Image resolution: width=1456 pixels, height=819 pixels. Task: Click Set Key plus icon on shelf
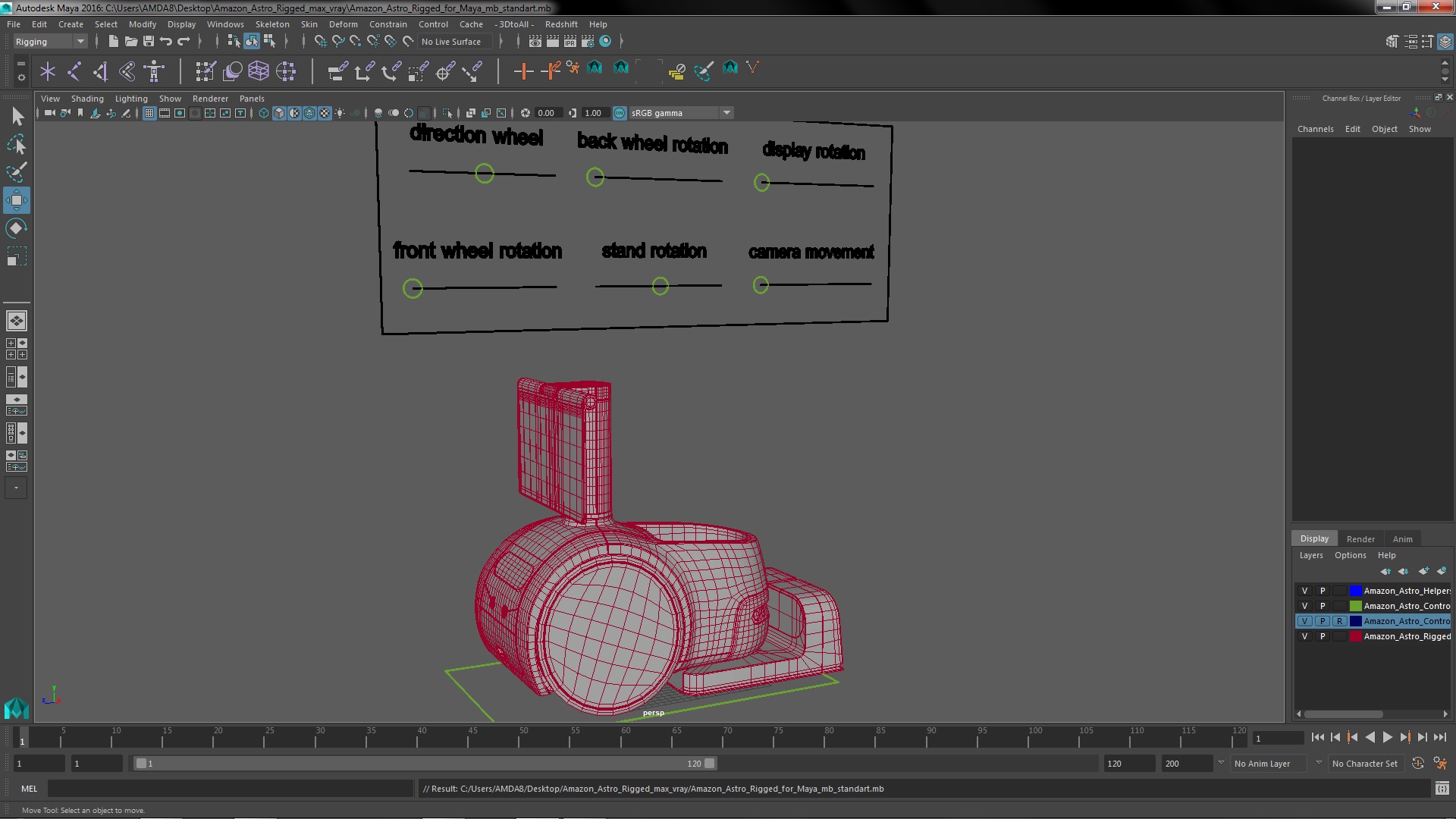click(523, 71)
